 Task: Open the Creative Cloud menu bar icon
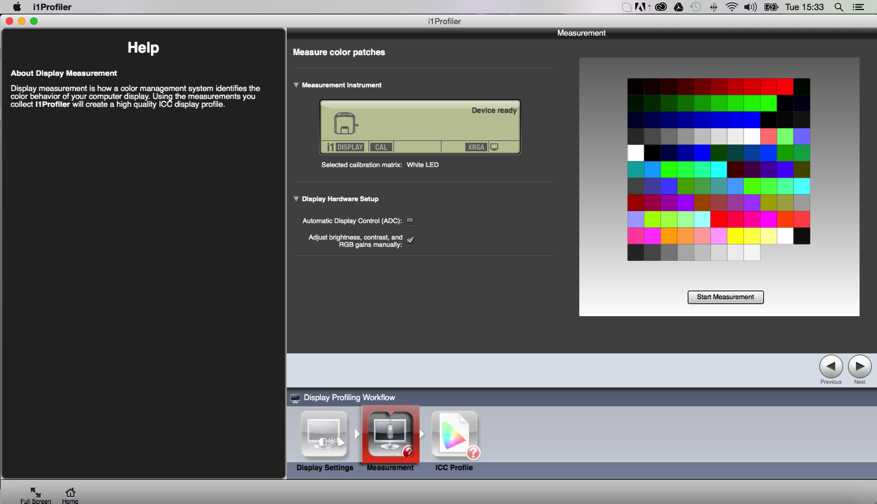pyautogui.click(x=661, y=7)
